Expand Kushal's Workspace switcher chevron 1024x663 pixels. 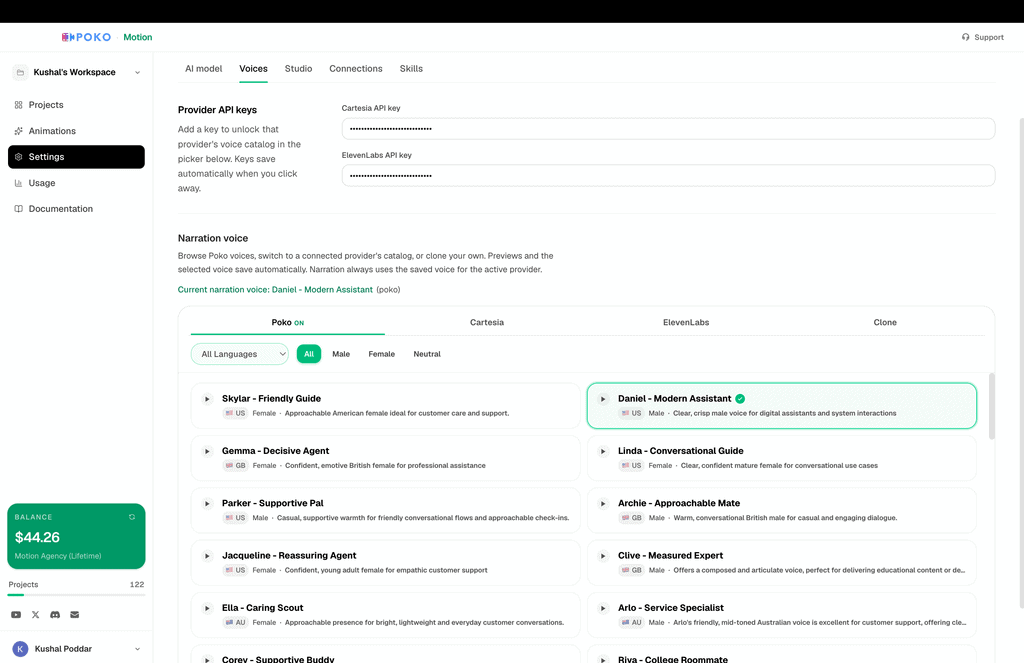(137, 73)
